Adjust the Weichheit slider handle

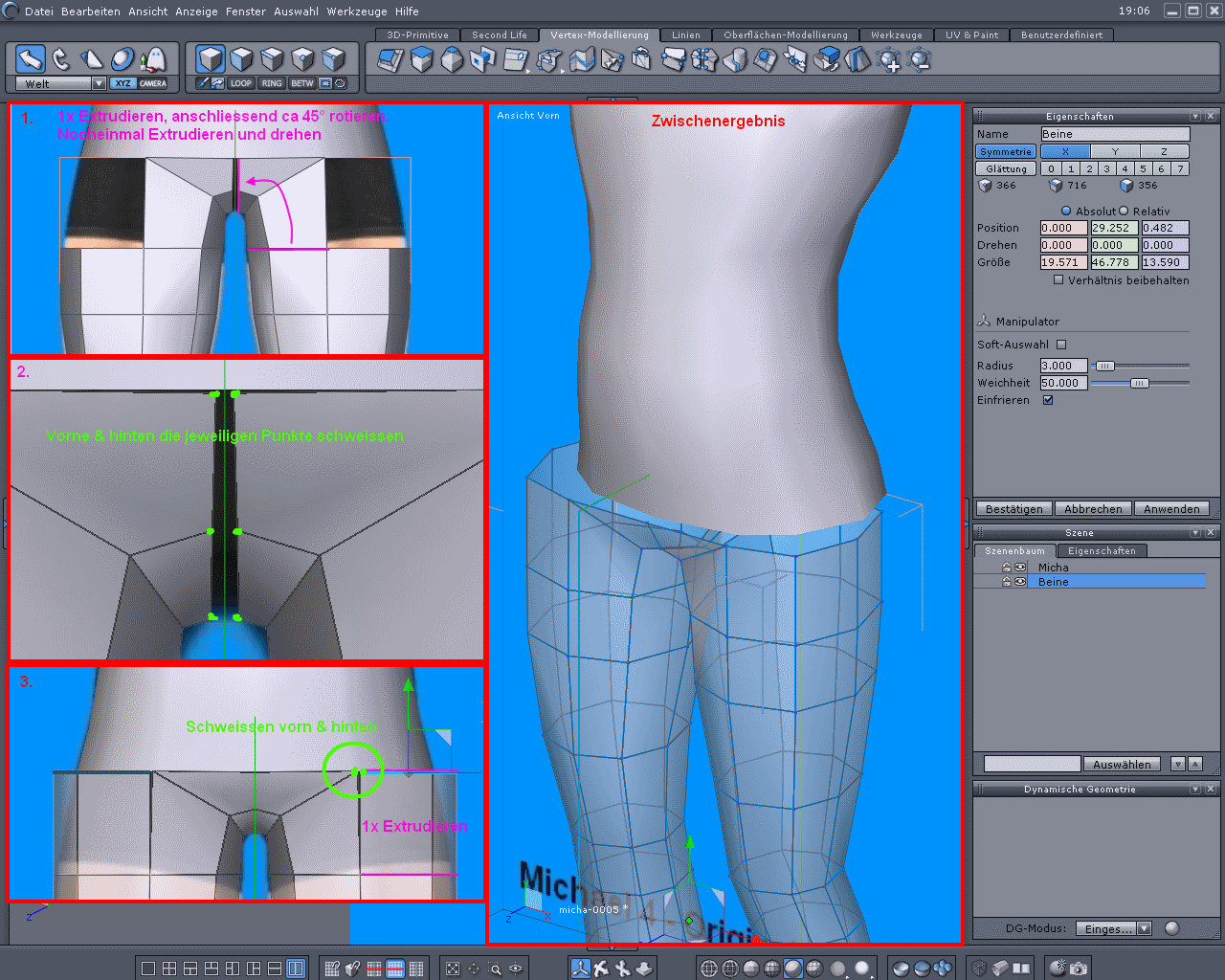pos(1139,383)
